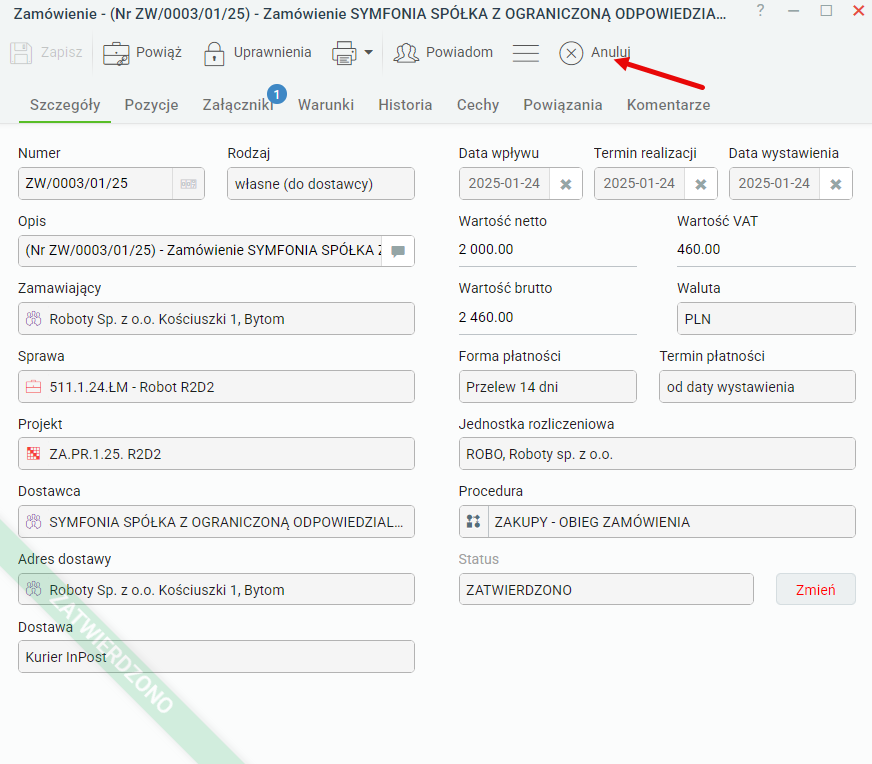Open the Rodzaj field własne (do dostawcy)

[321, 183]
